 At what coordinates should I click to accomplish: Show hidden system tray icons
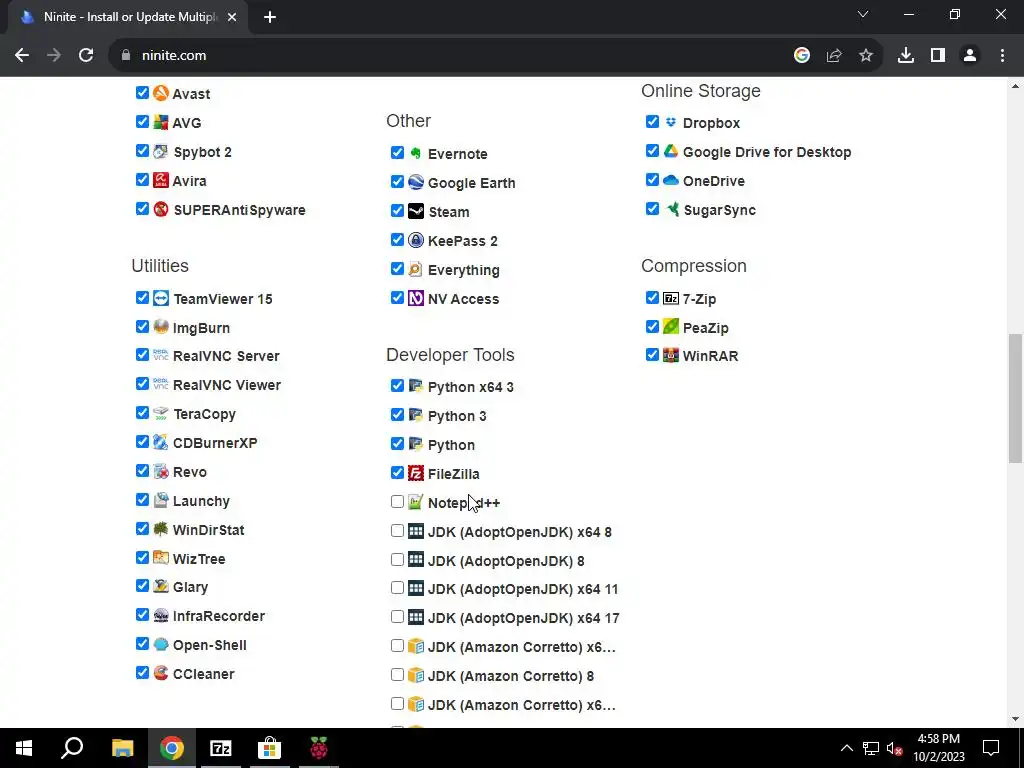pyautogui.click(x=846, y=748)
